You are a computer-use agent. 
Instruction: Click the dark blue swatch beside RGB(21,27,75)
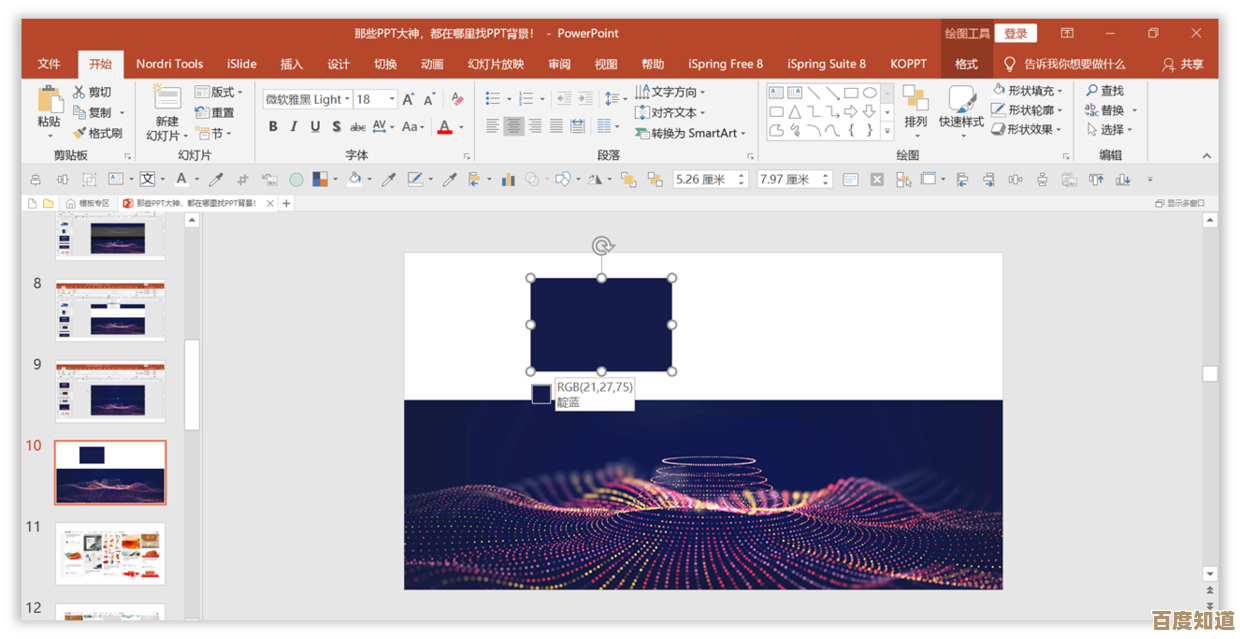541,394
